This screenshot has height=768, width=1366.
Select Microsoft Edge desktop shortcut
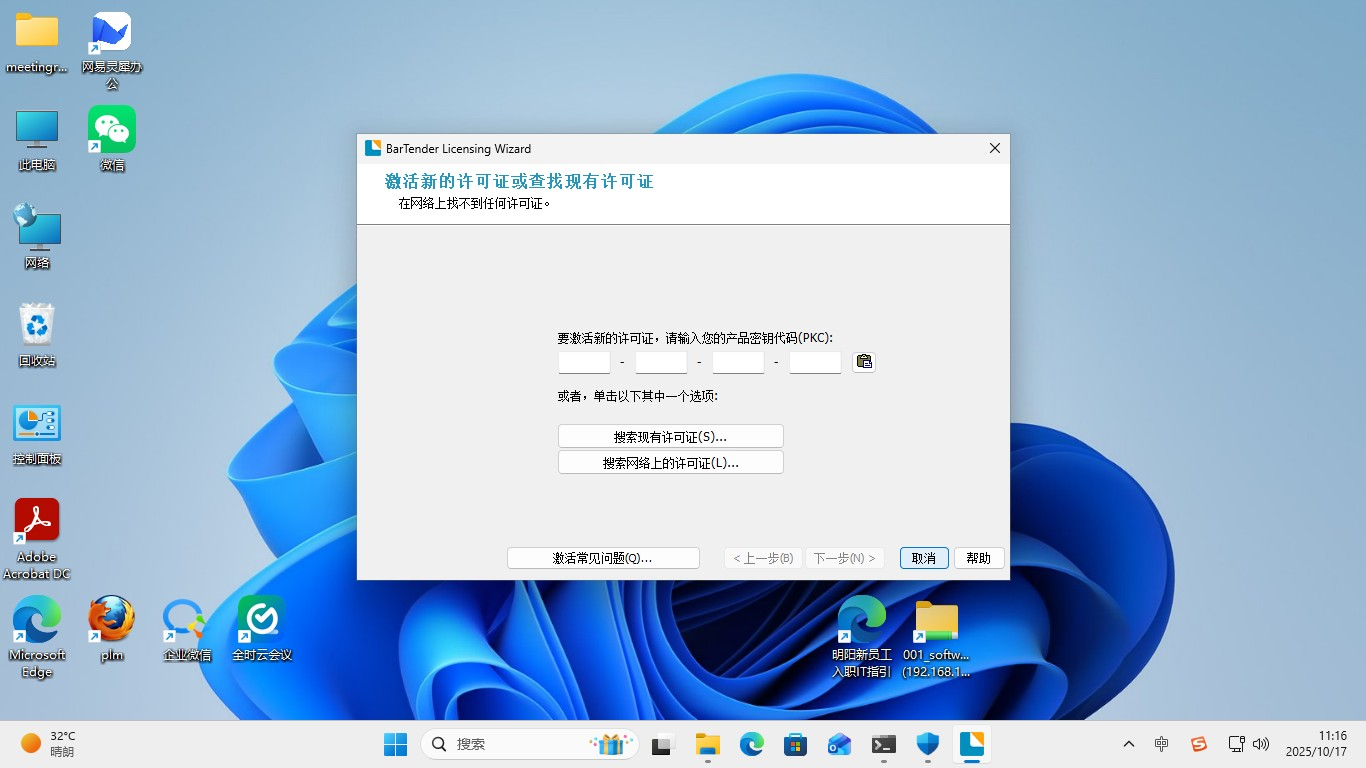pyautogui.click(x=37, y=637)
